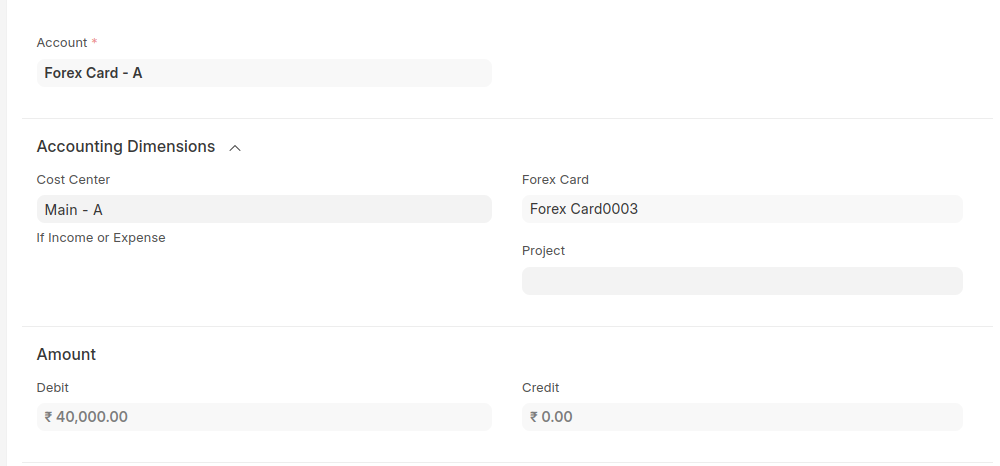Select the Cost Center field Main - A
This screenshot has height=466, width=1000.
pyautogui.click(x=264, y=209)
